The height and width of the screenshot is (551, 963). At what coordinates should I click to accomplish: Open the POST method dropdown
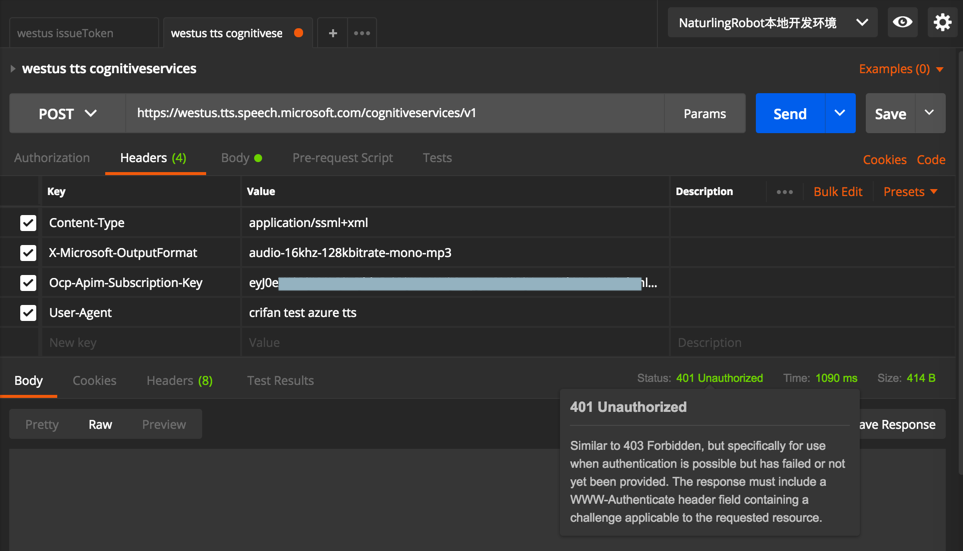click(x=67, y=114)
